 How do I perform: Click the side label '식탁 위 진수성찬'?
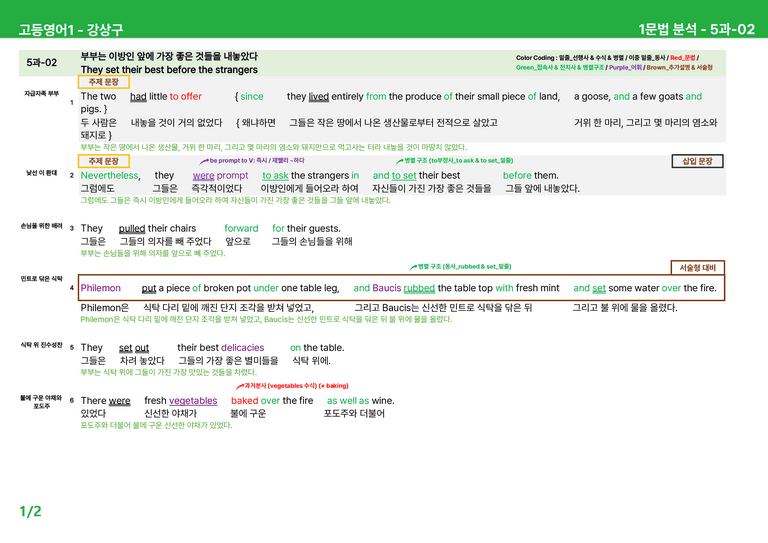(42, 345)
